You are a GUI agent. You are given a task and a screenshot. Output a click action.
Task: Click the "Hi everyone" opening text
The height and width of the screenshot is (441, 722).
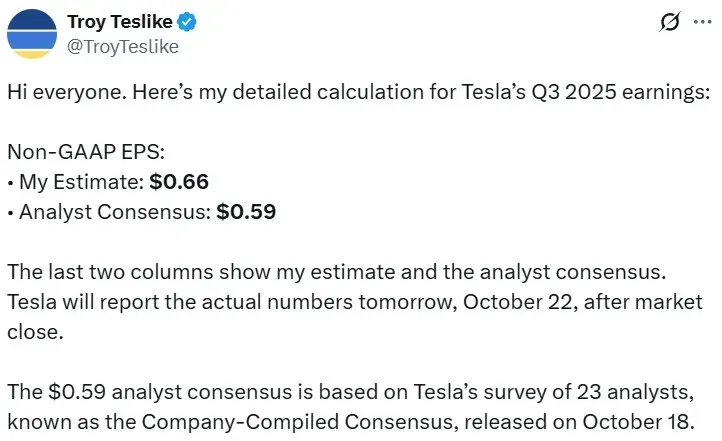(x=49, y=91)
